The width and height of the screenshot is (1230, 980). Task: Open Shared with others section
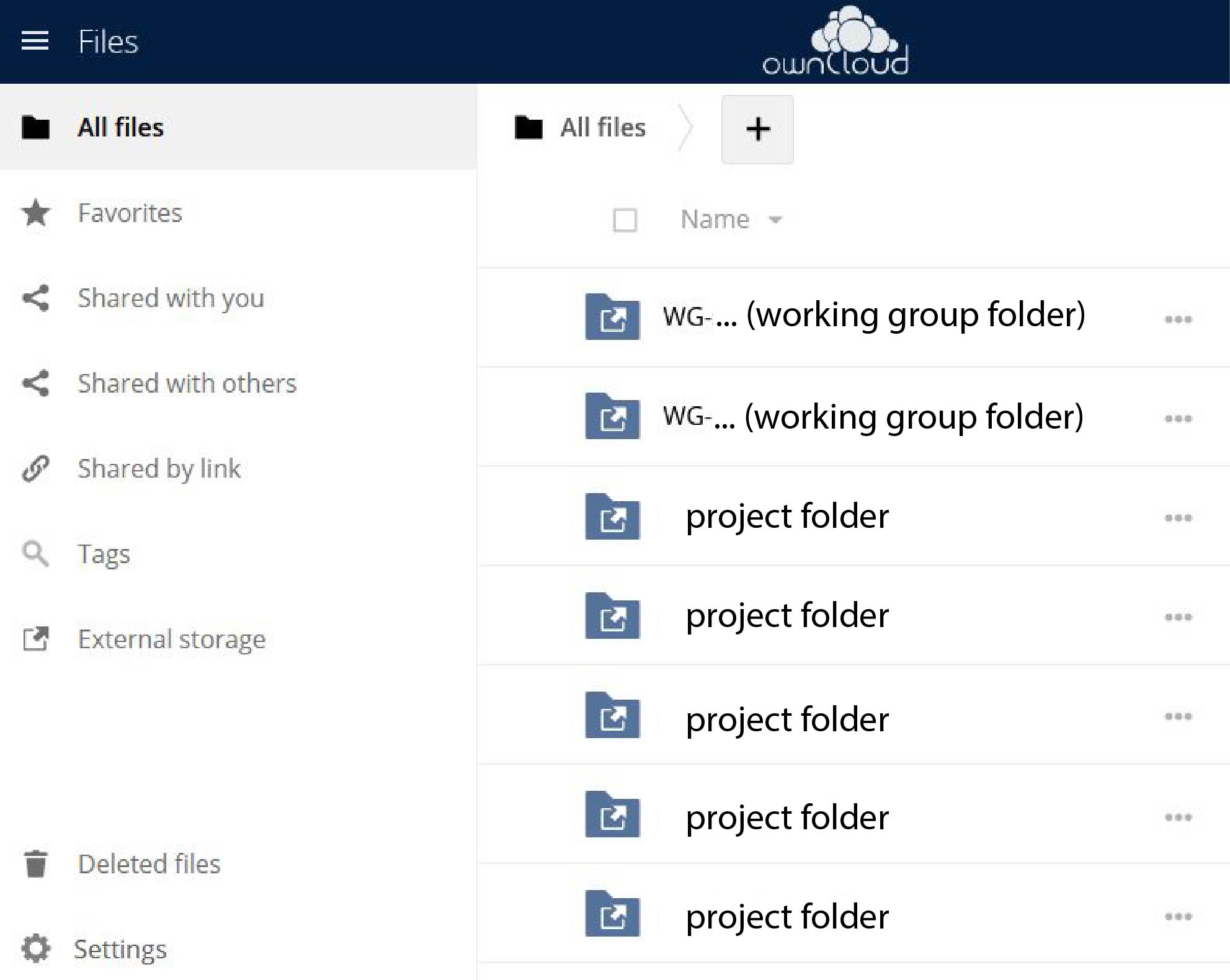click(187, 383)
